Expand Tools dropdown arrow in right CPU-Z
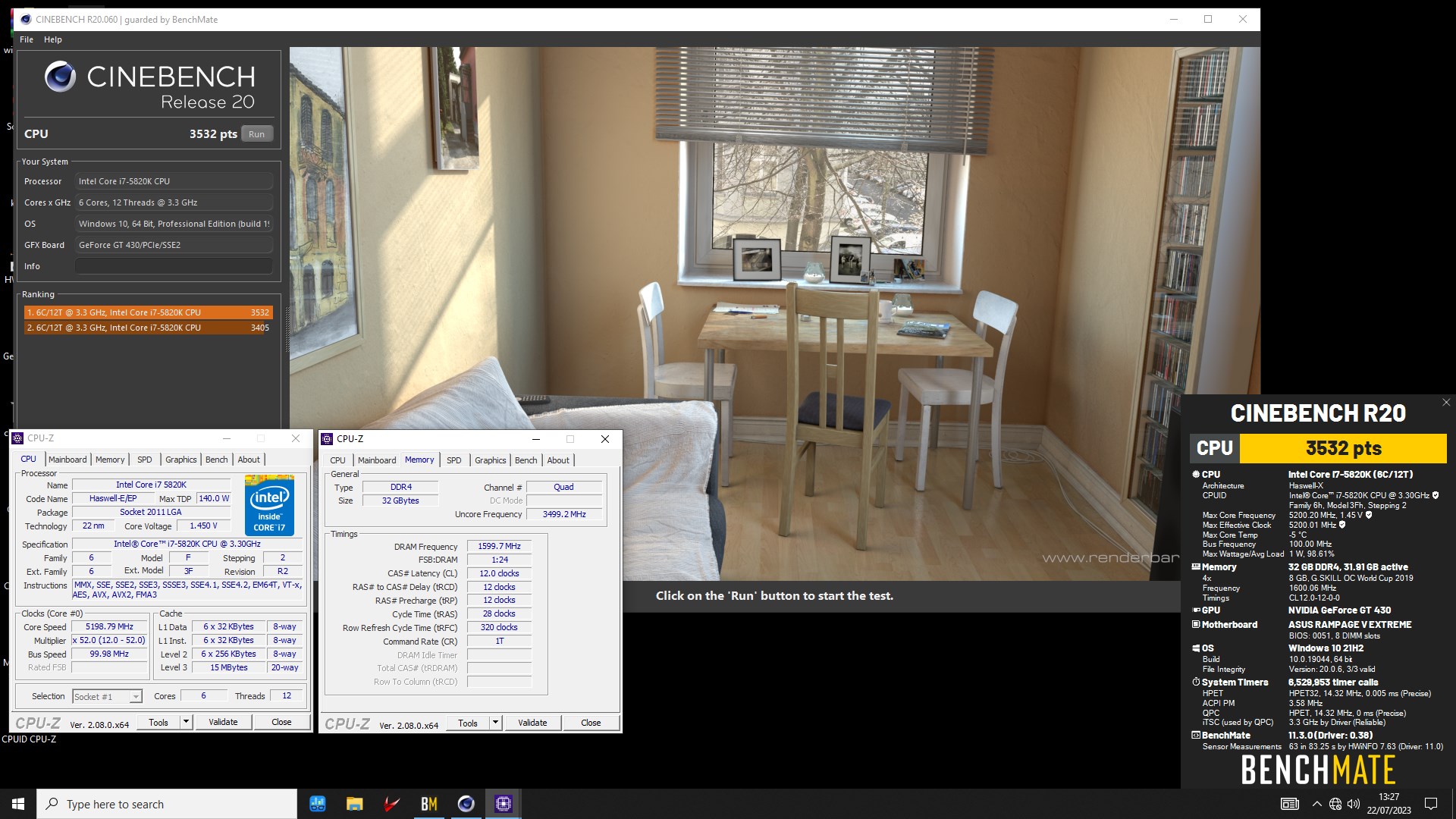The image size is (1456, 819). [495, 723]
